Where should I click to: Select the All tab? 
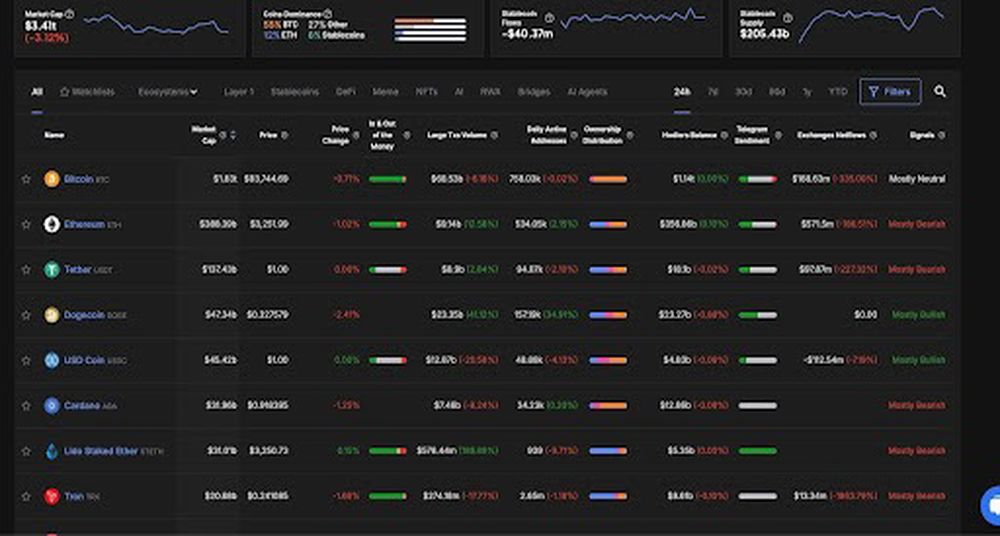[x=37, y=92]
